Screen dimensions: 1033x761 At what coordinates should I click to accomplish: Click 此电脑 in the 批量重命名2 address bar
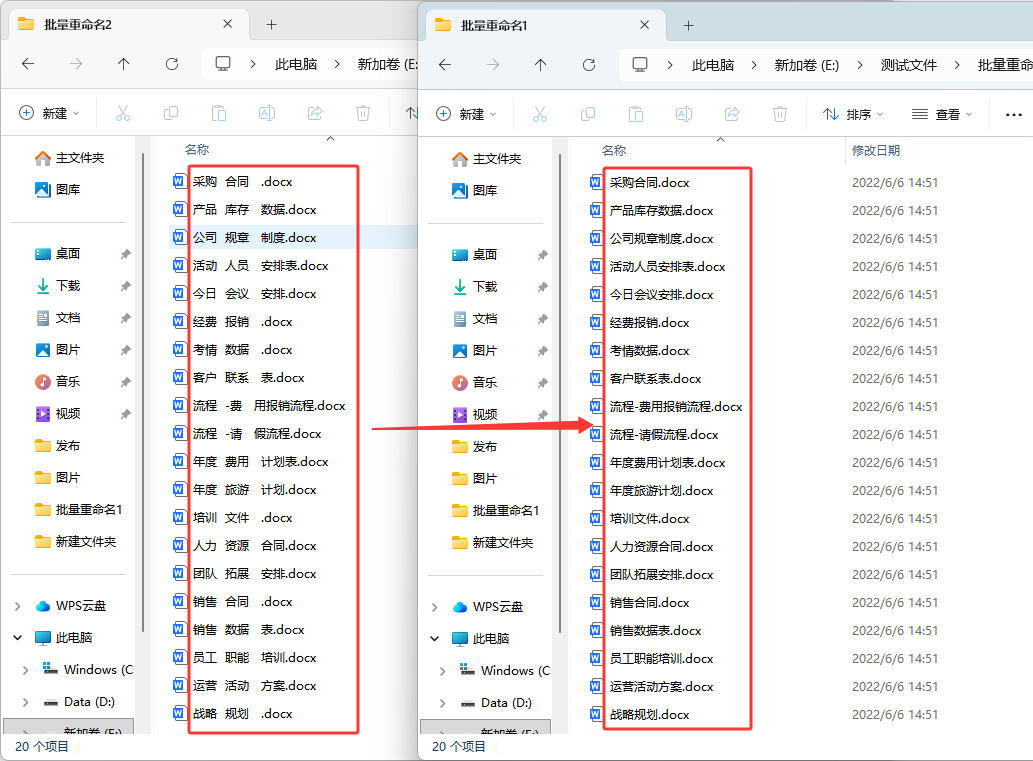pos(296,64)
